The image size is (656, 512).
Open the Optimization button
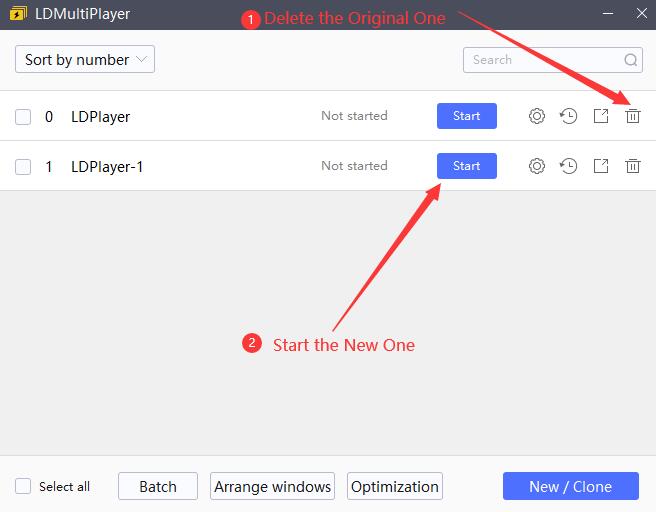(395, 486)
